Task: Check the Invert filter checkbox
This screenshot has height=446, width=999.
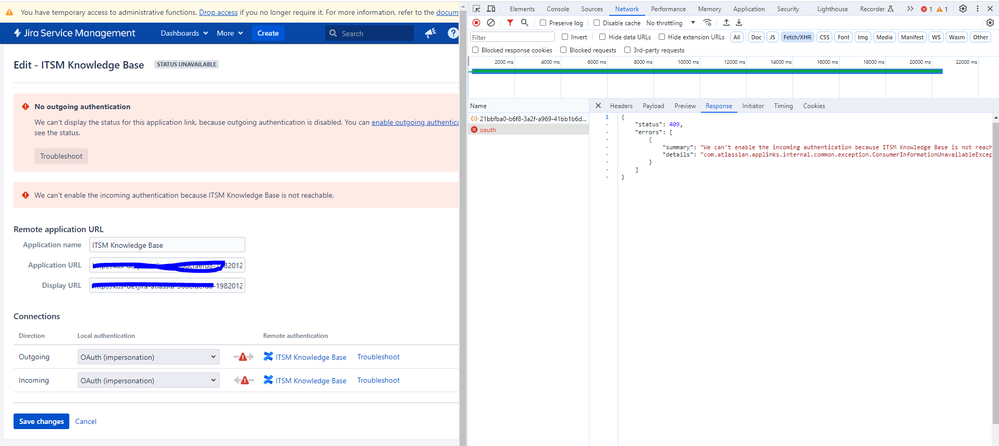Action: point(564,37)
